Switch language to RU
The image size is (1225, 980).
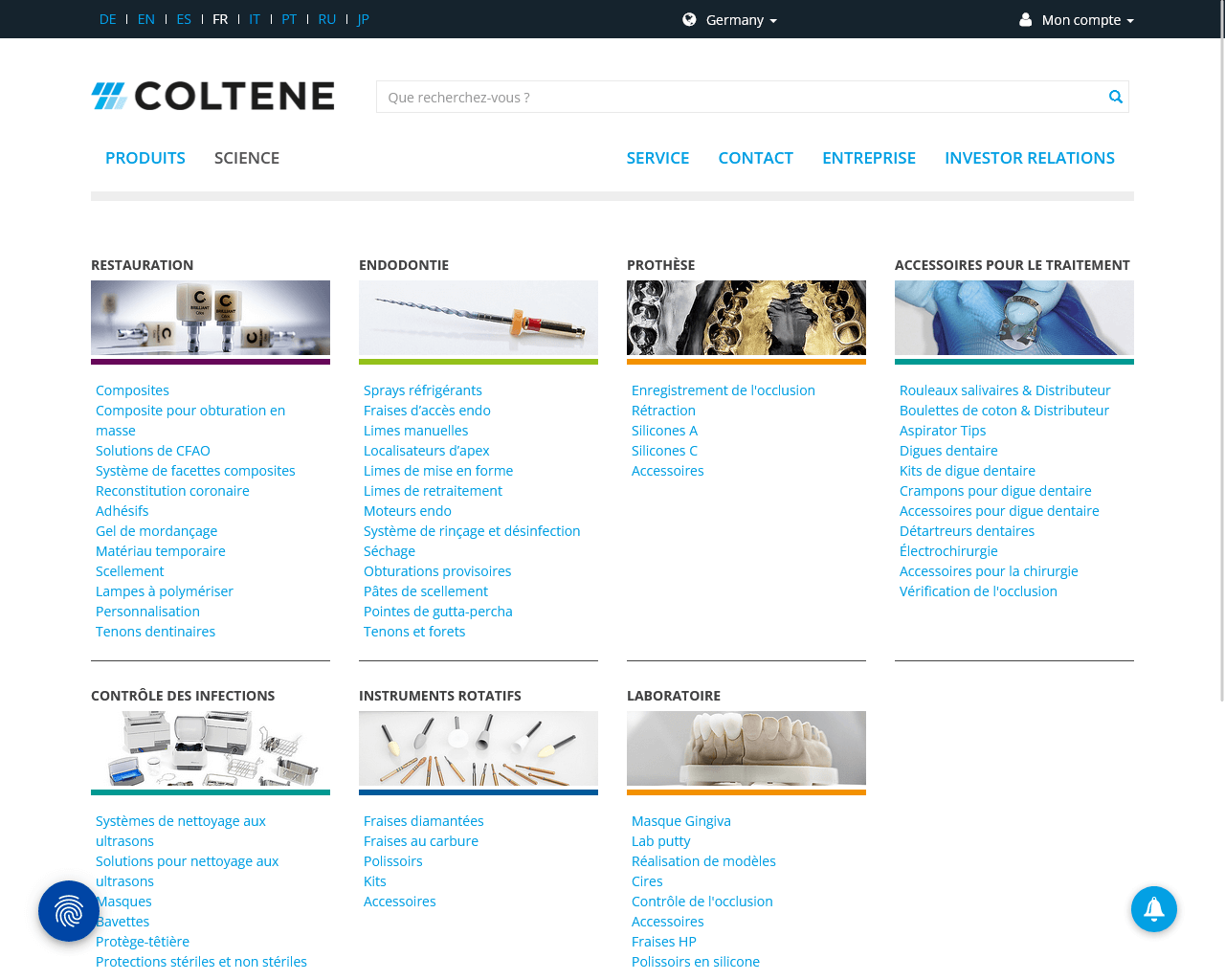point(327,19)
